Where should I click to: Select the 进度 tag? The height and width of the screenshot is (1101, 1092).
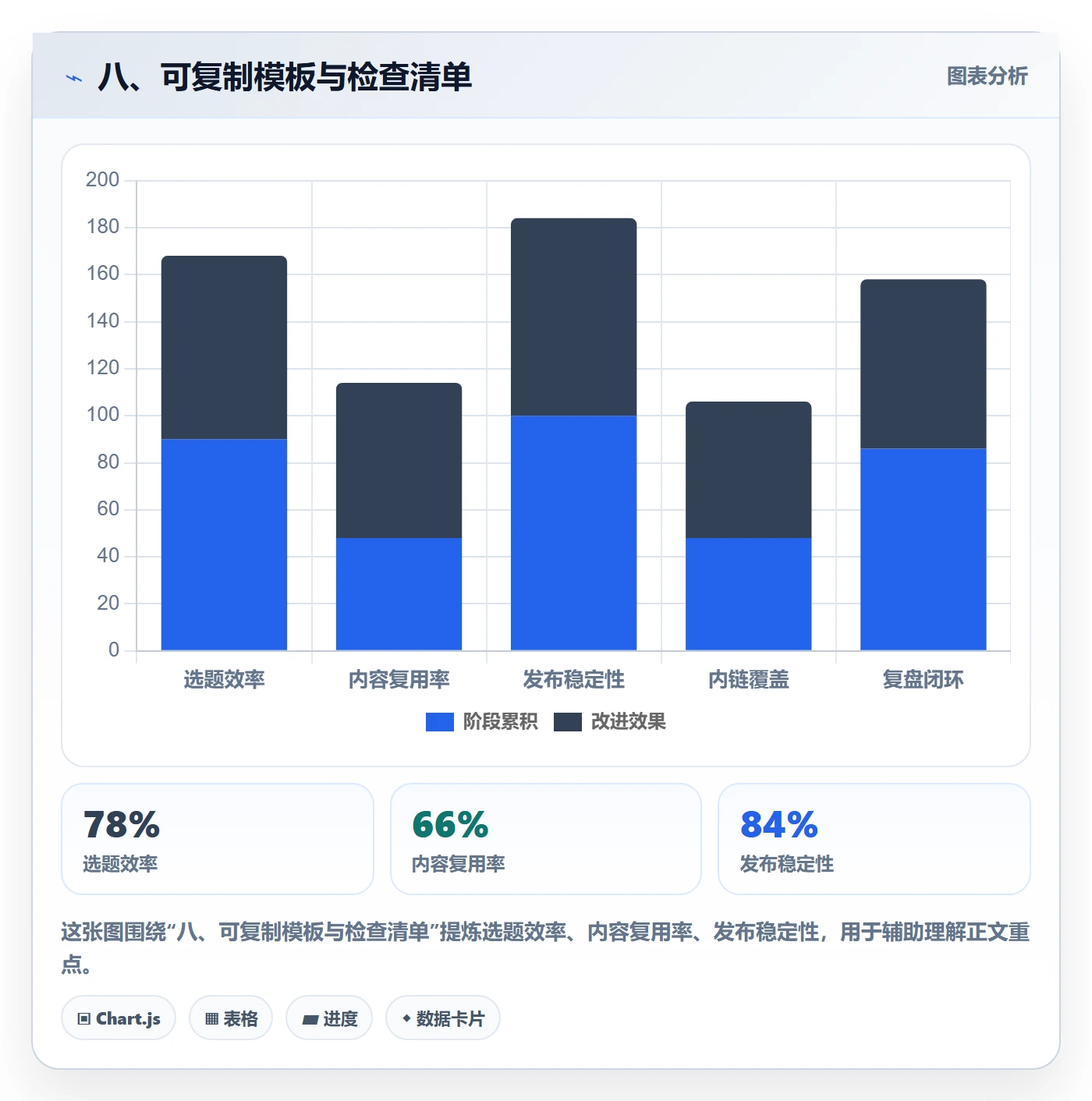click(x=329, y=1018)
